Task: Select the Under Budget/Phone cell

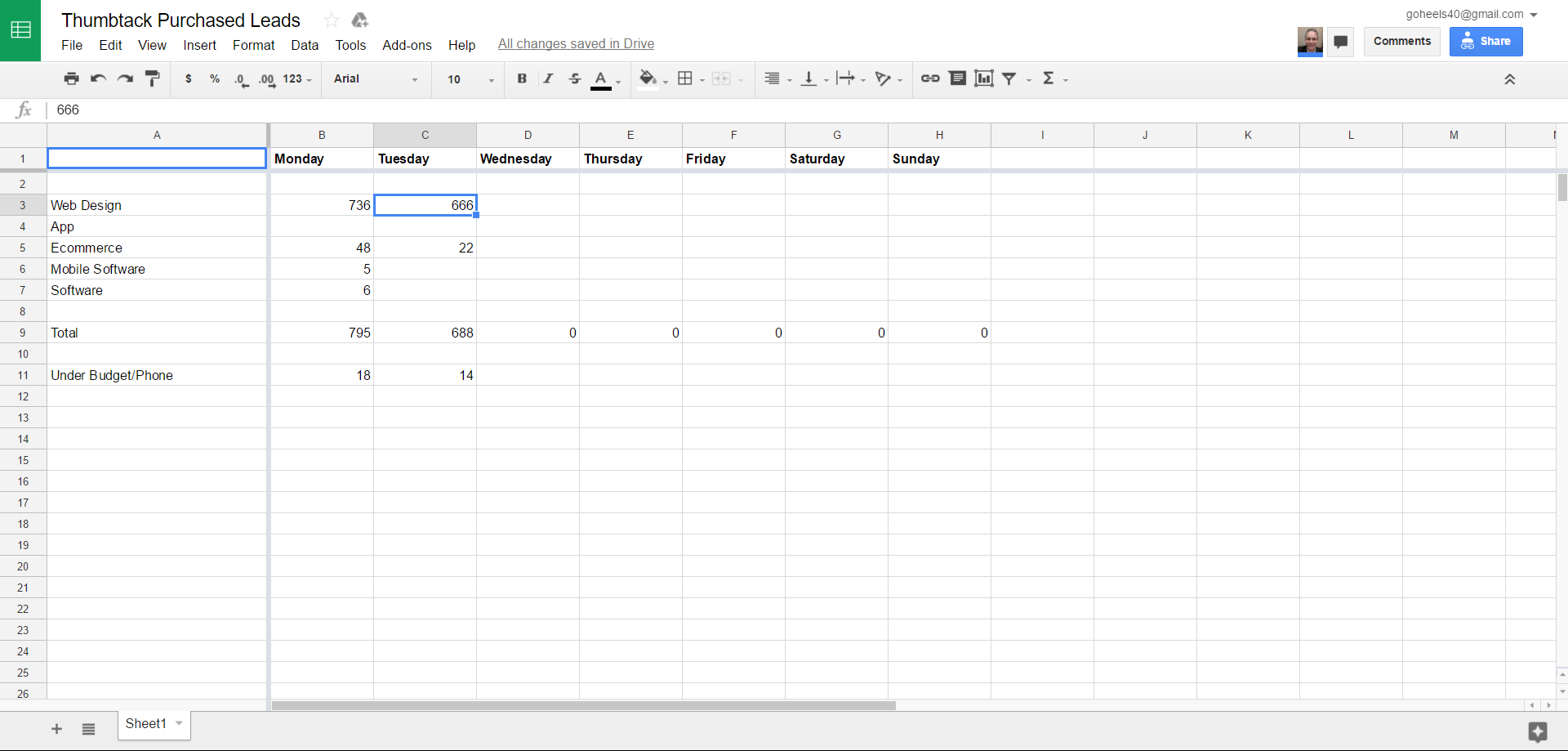Action: (157, 375)
